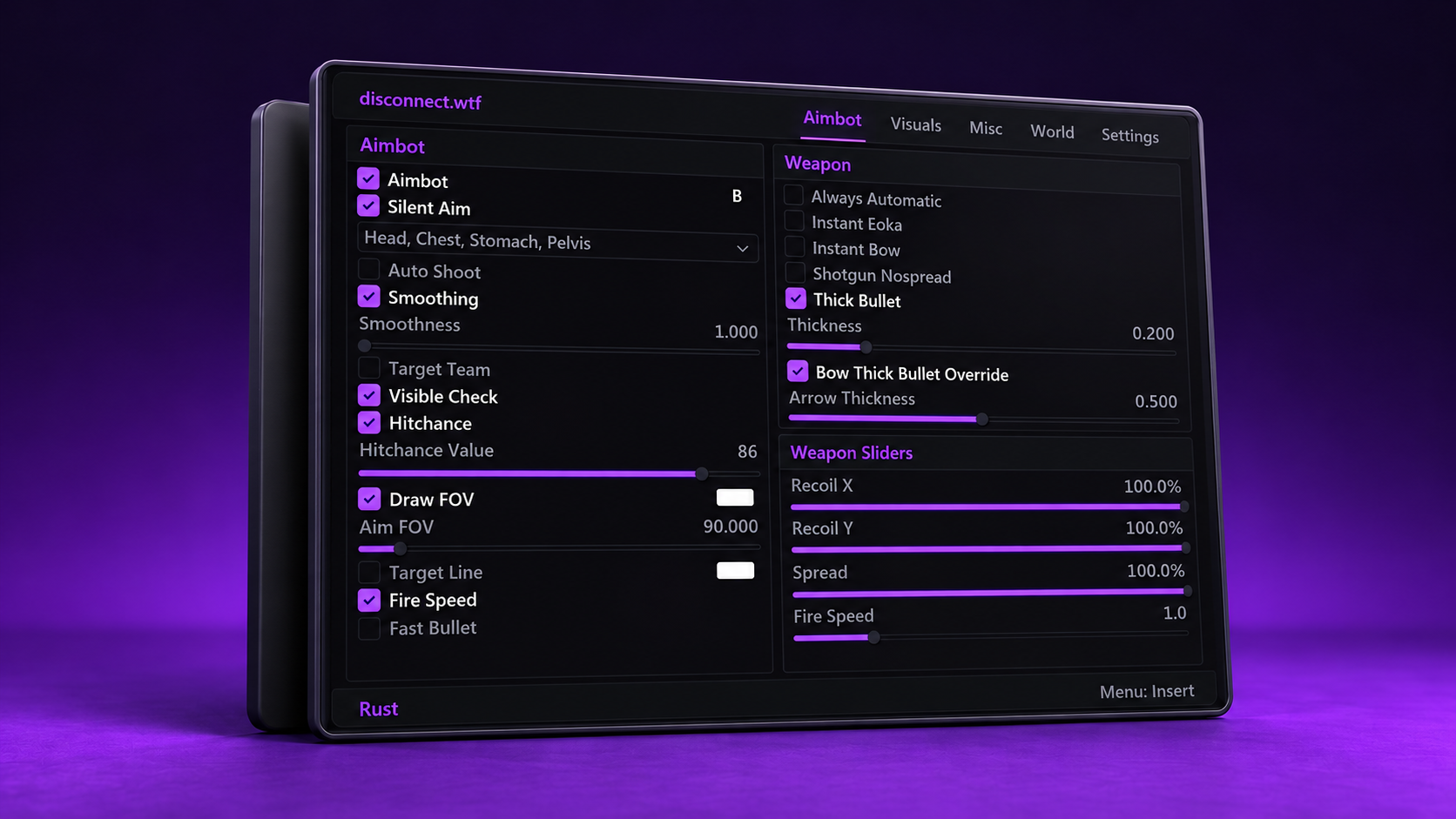Select the Aimbot tab

832,118
